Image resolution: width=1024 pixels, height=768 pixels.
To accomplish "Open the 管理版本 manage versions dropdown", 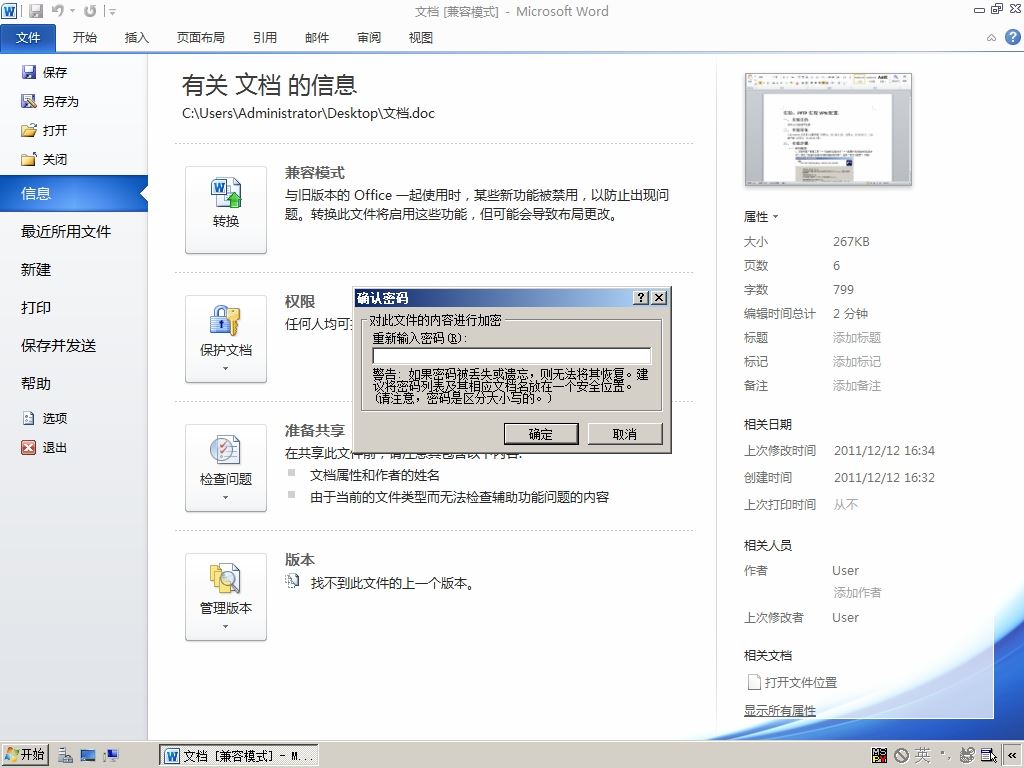I will (226, 597).
